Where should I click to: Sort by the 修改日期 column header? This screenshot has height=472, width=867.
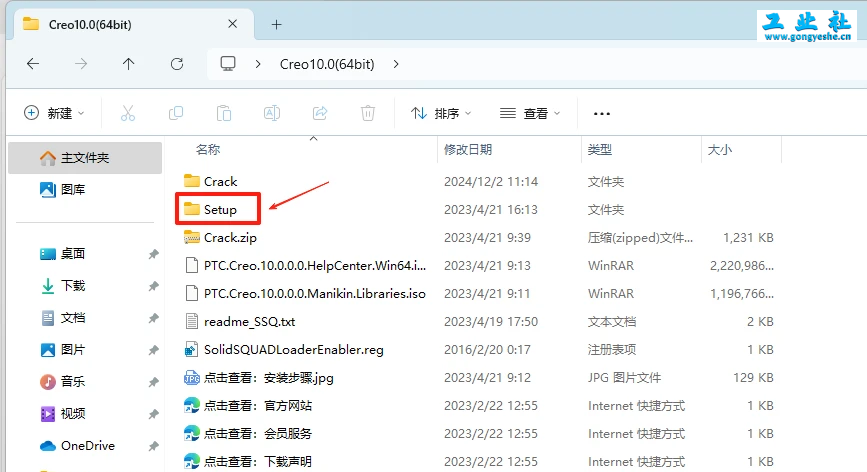point(468,149)
